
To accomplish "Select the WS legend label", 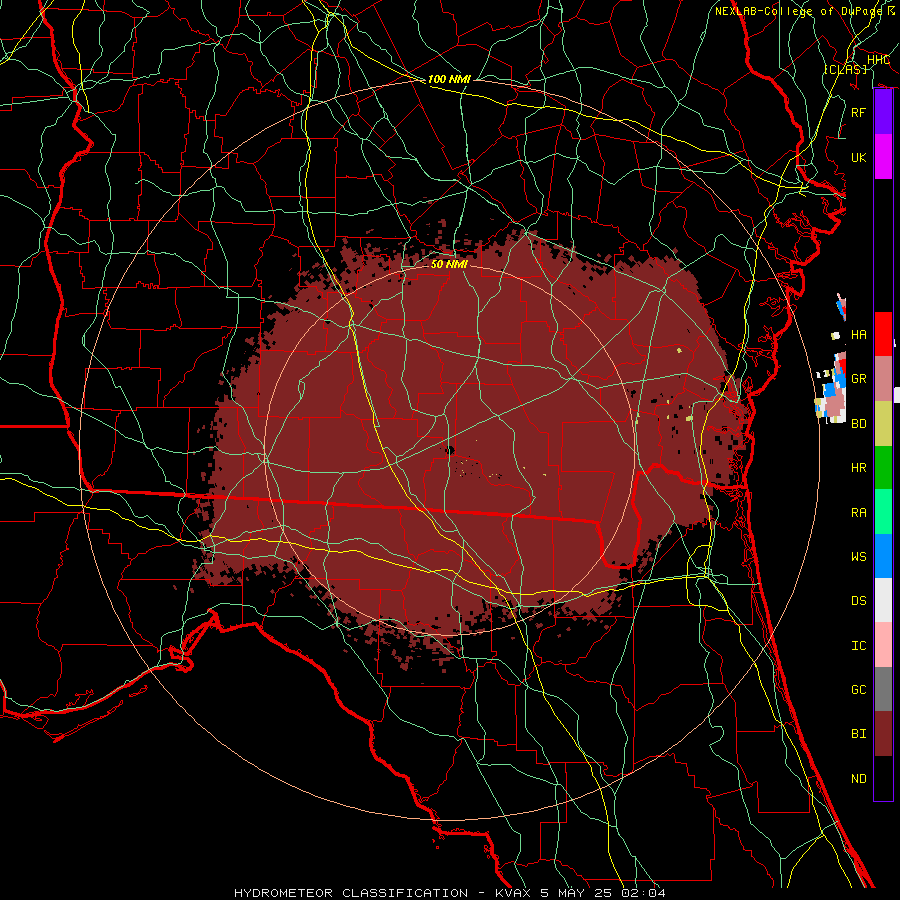I will 858,556.
